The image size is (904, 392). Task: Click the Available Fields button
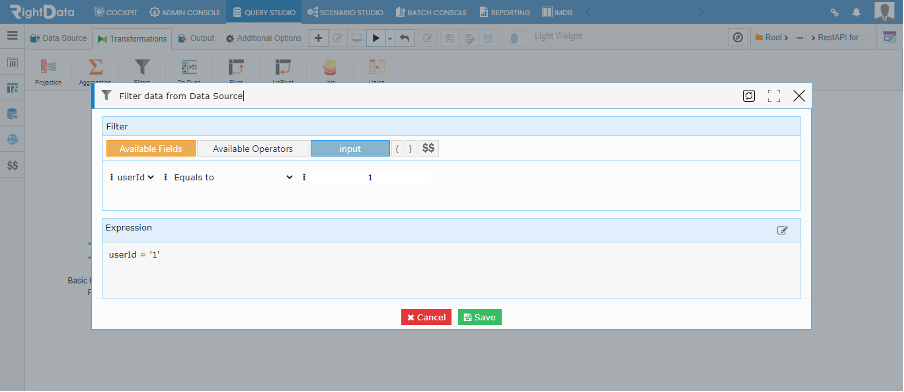[151, 149]
